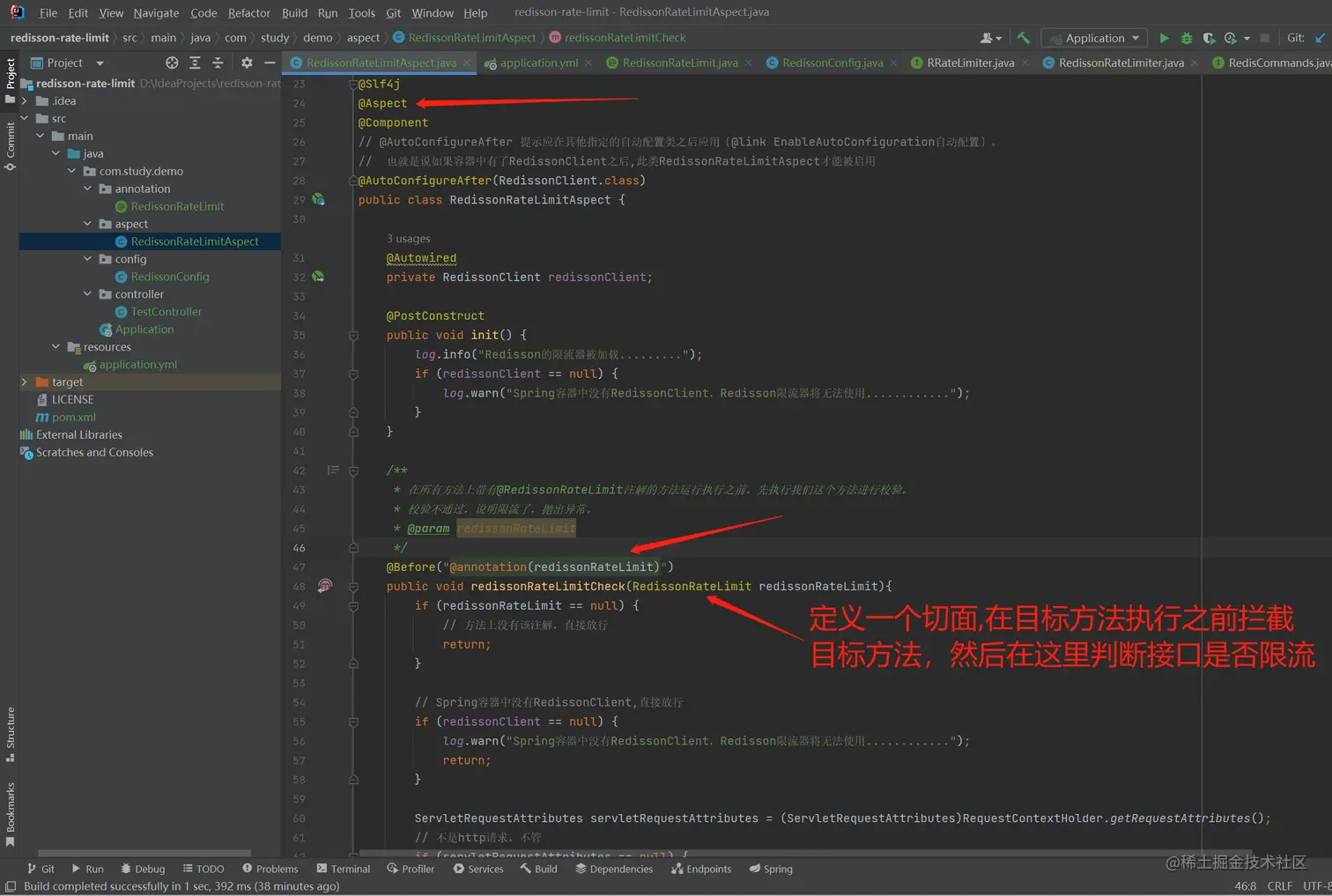Screen dimensions: 1332x896
Task: Open the Navigate menu
Action: tap(156, 13)
